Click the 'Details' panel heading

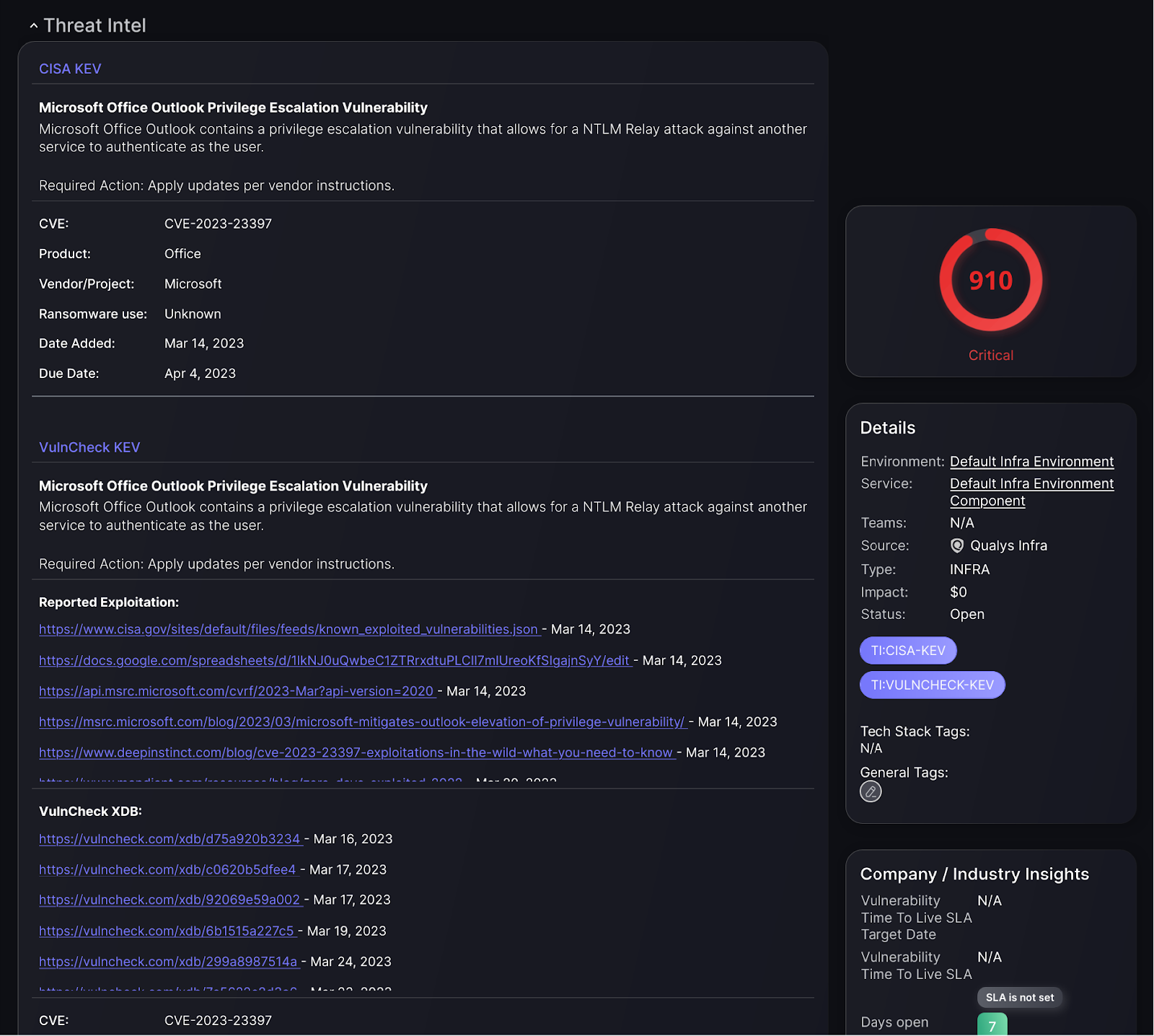click(x=888, y=428)
